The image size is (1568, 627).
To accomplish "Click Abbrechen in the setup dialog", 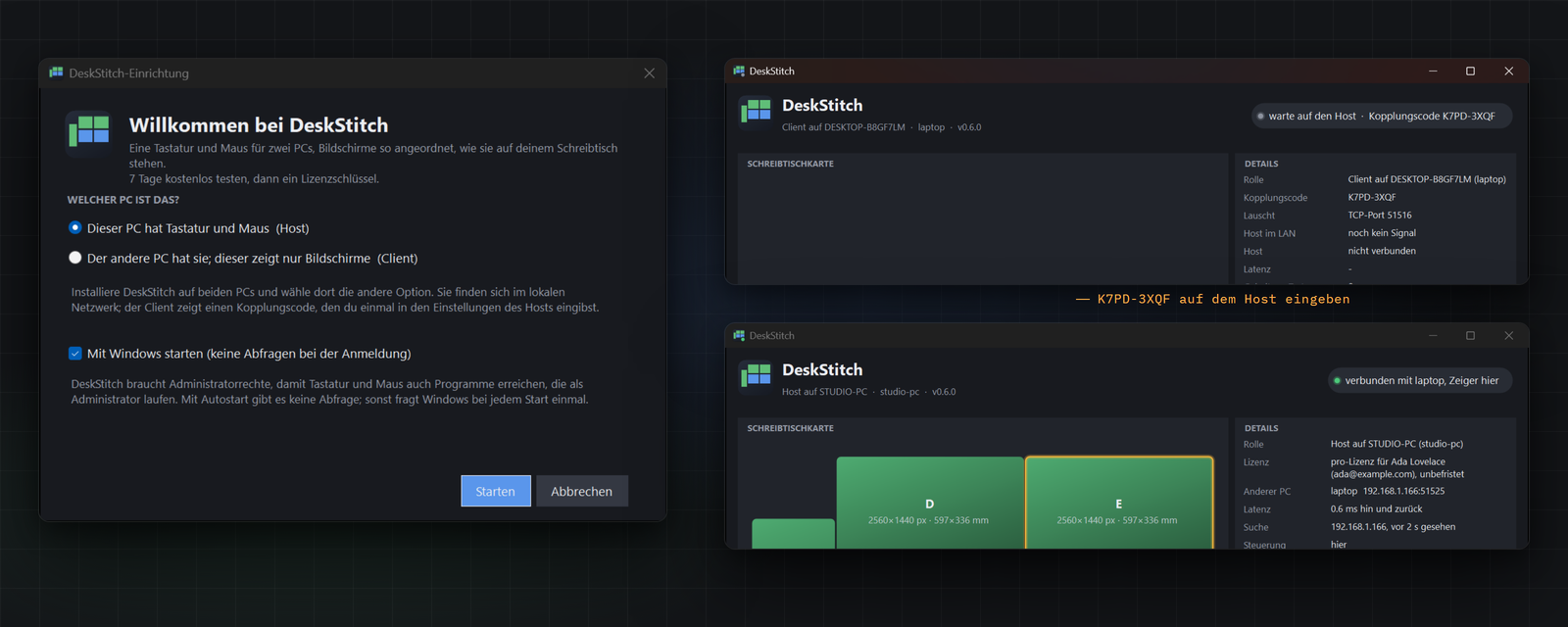I will (582, 491).
